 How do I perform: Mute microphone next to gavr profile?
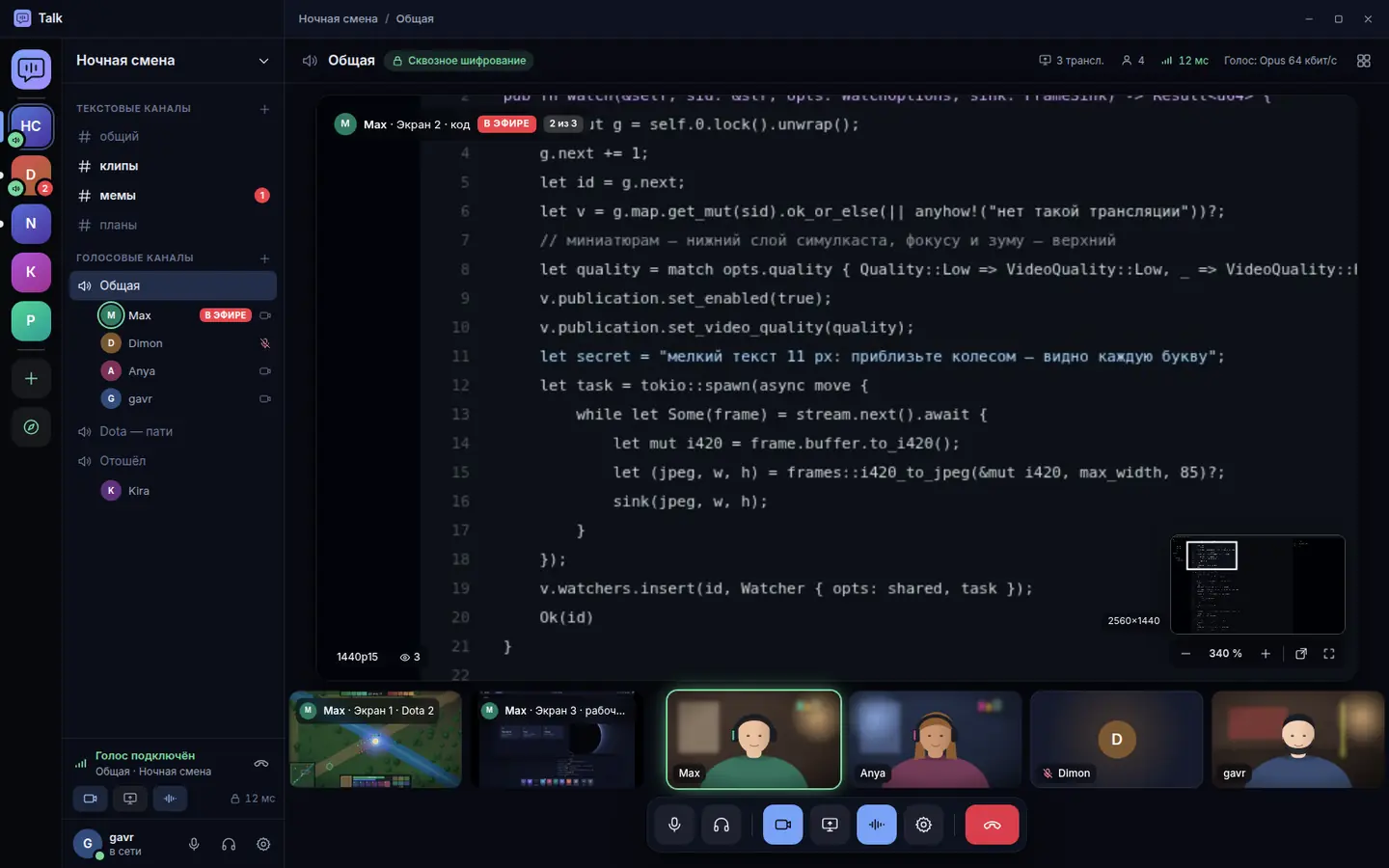pos(194,845)
